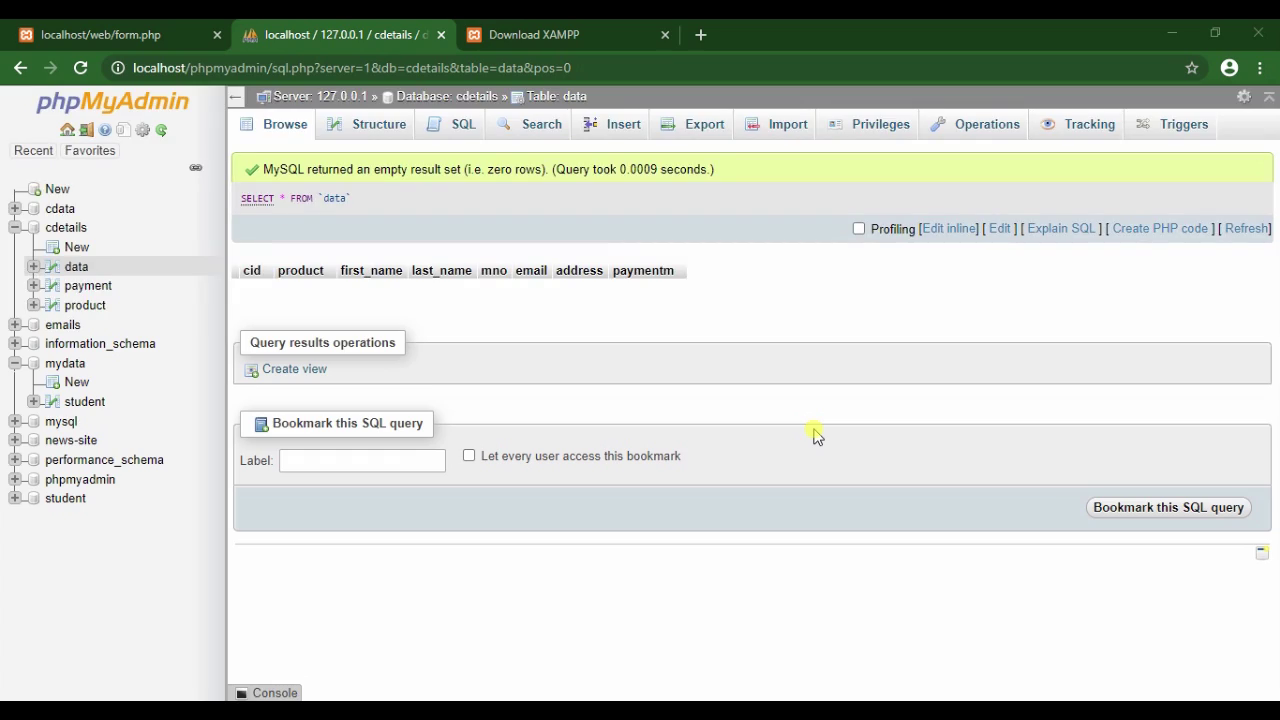
Task: Click the Database: cdetails breadcrumb
Action: (x=447, y=97)
